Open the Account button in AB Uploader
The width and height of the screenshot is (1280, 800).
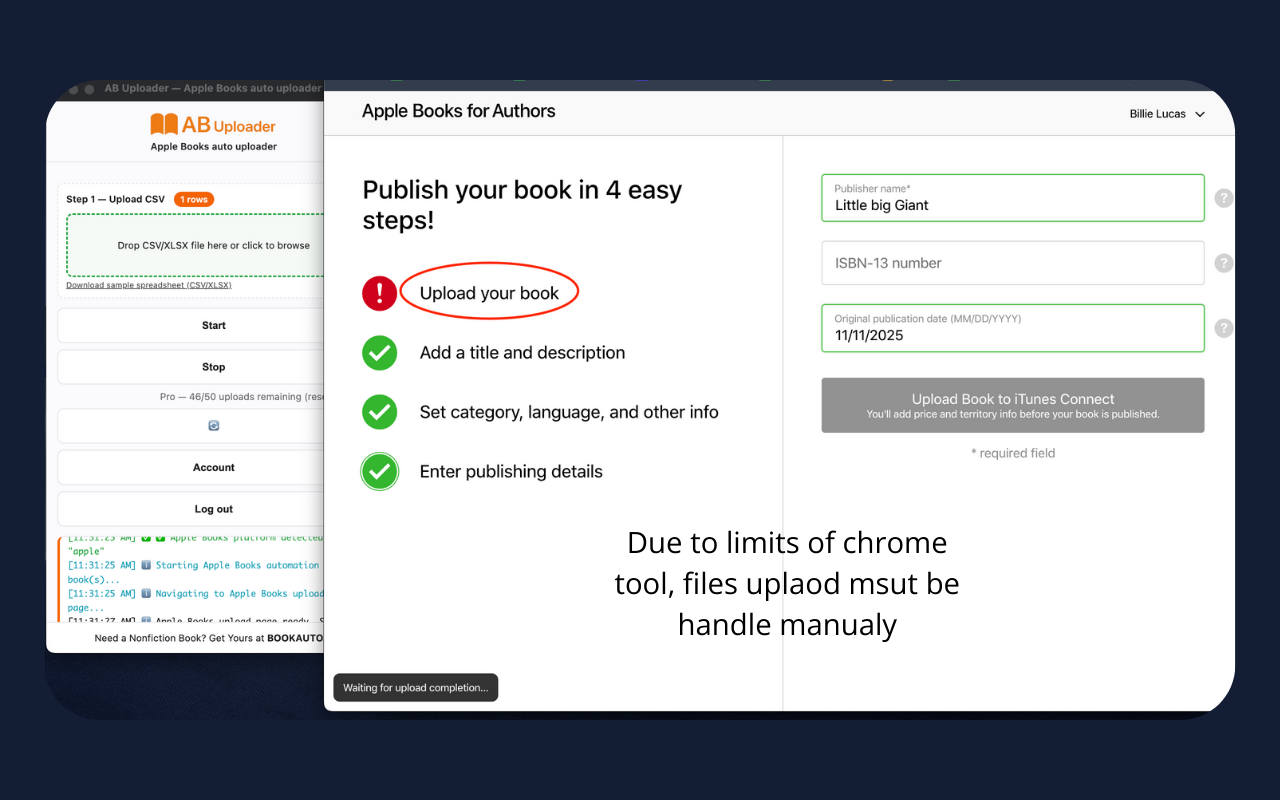pyautogui.click(x=191, y=467)
